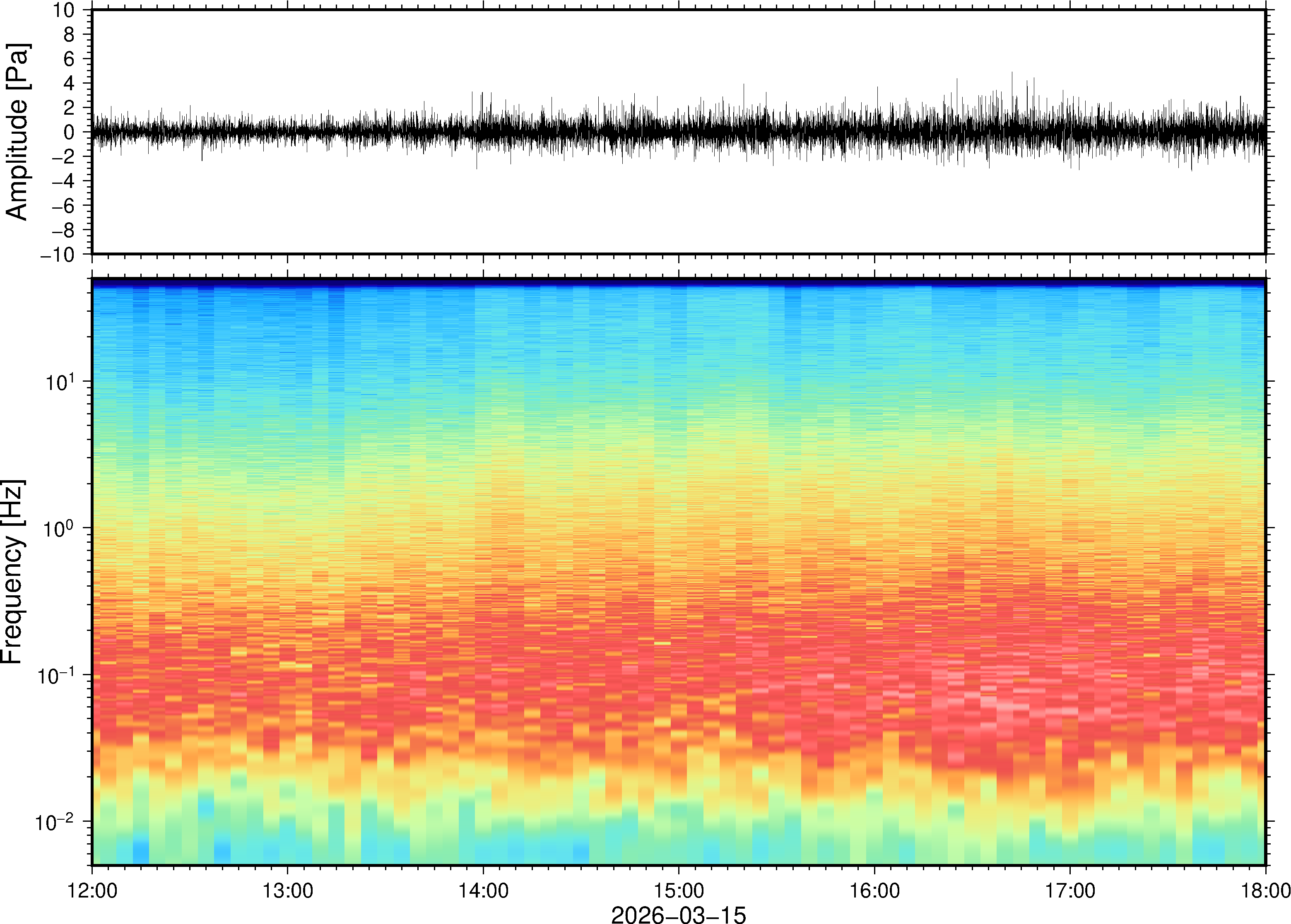
Task: Click the 17:00 time axis label
Action: point(1069,891)
